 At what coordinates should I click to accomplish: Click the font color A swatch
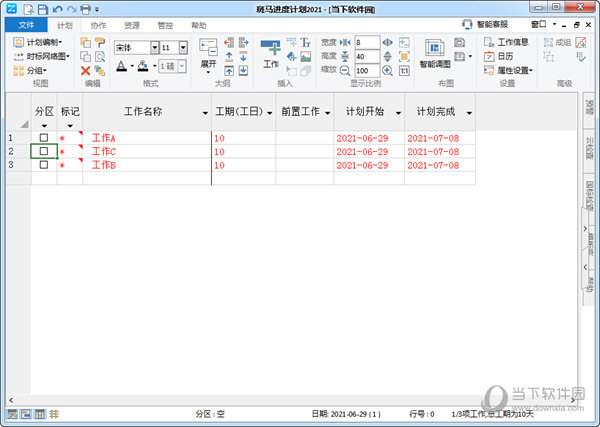click(120, 66)
